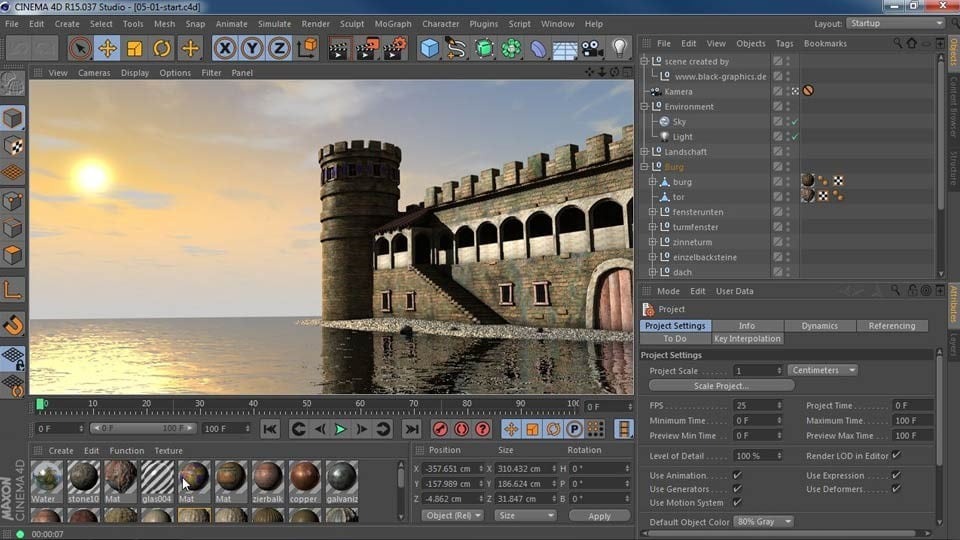This screenshot has height=540, width=960.
Task: Toggle Use Generators checkbox
Action: 737,489
